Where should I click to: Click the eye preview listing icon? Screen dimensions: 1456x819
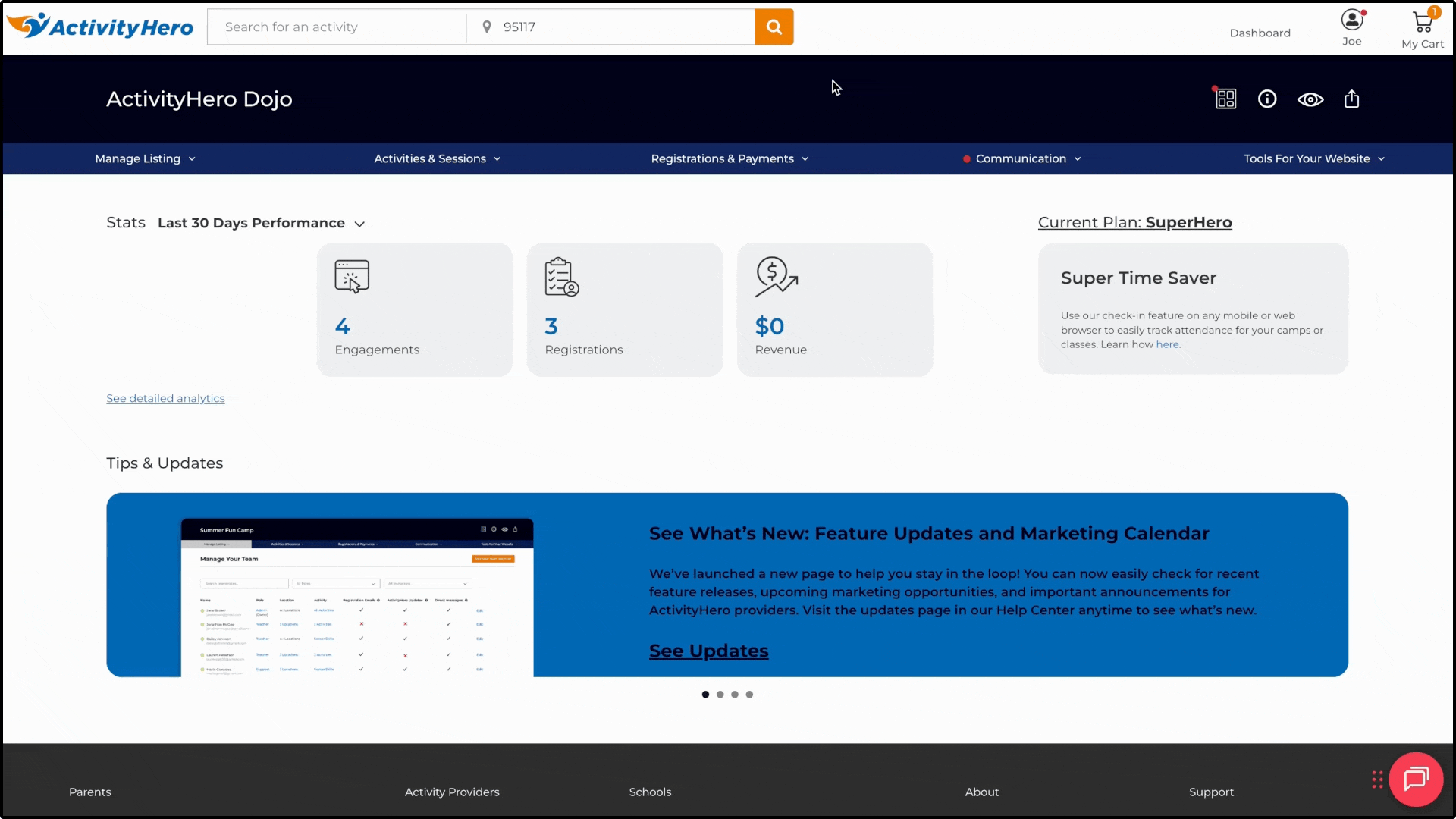1310,99
